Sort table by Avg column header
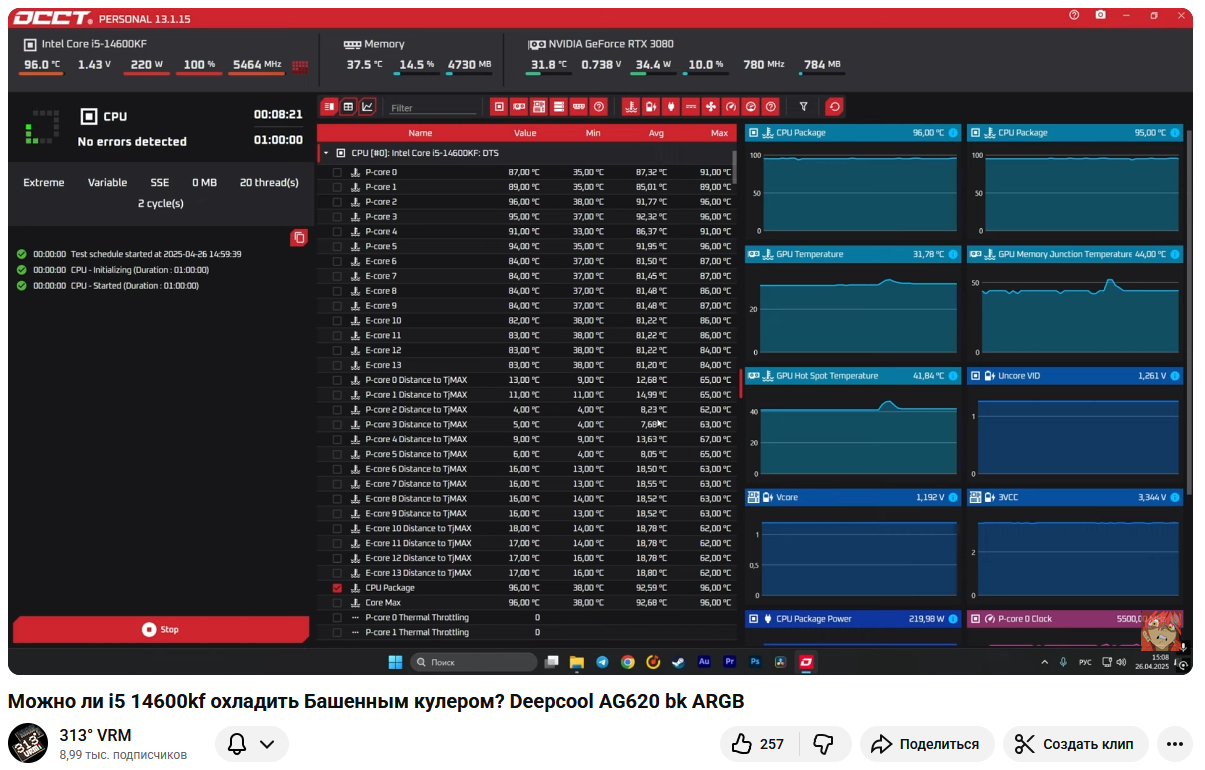1205x770 pixels. pyautogui.click(x=656, y=133)
